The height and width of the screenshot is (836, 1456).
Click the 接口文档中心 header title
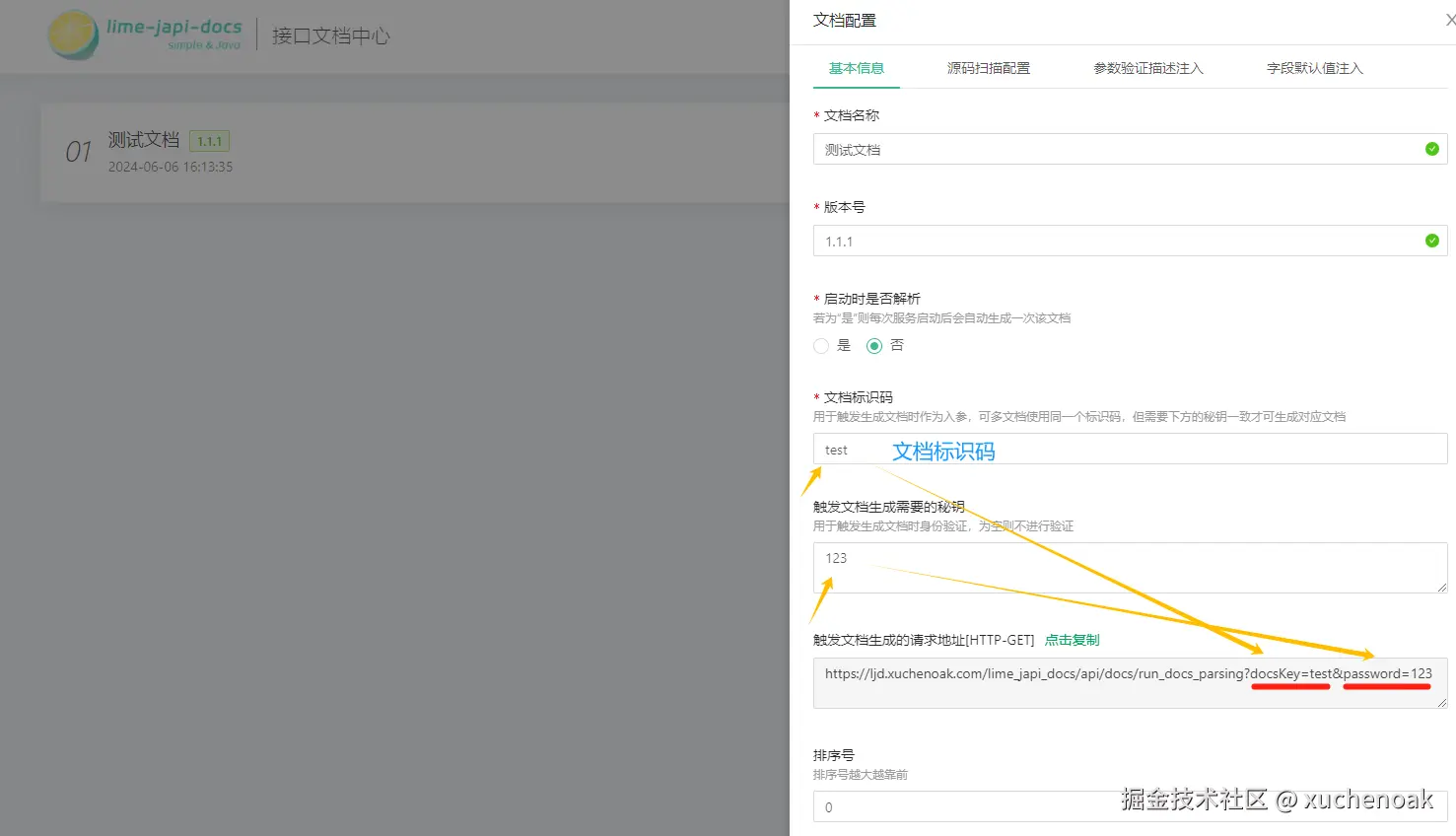331,35
